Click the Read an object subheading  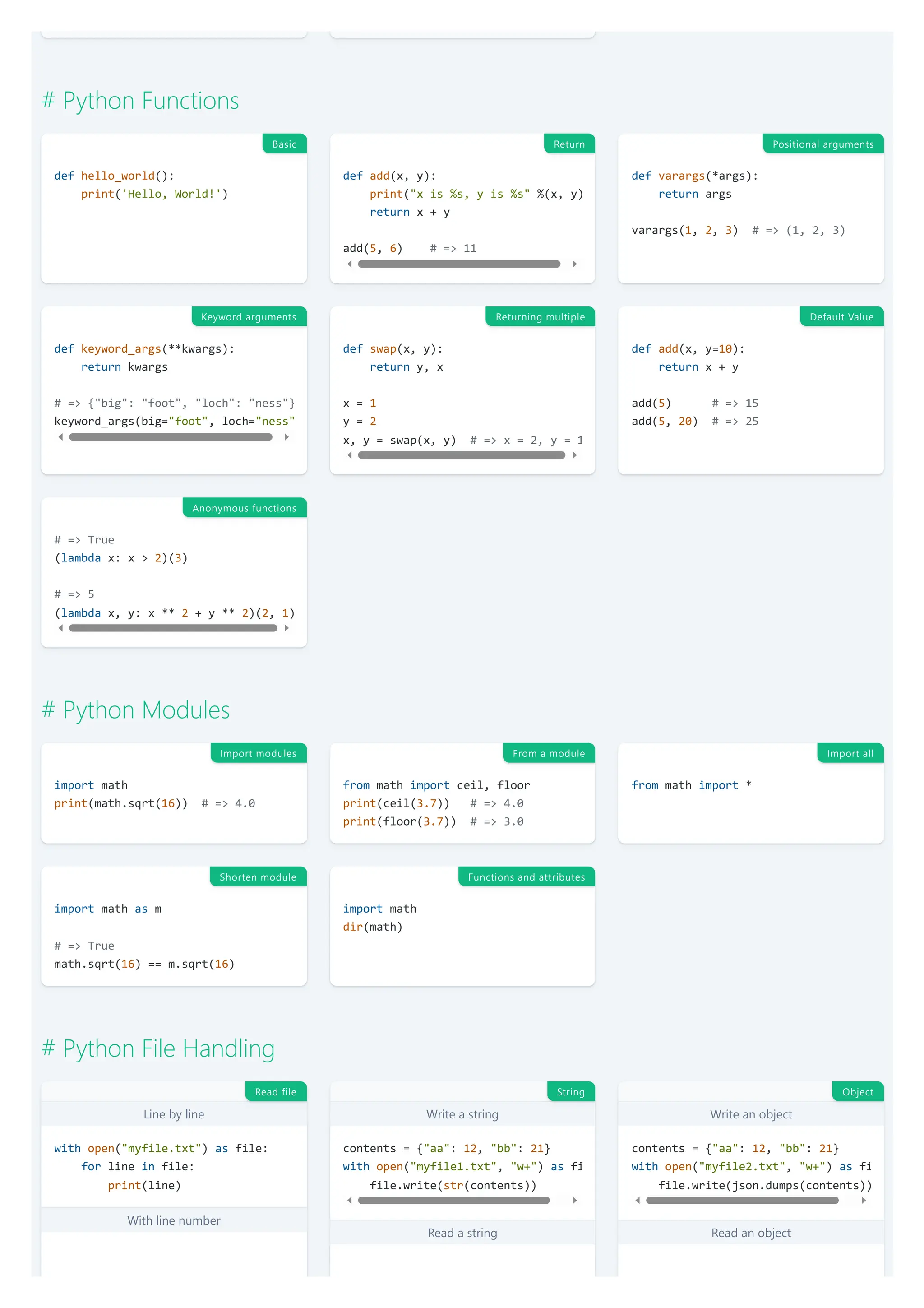pyautogui.click(x=750, y=1233)
